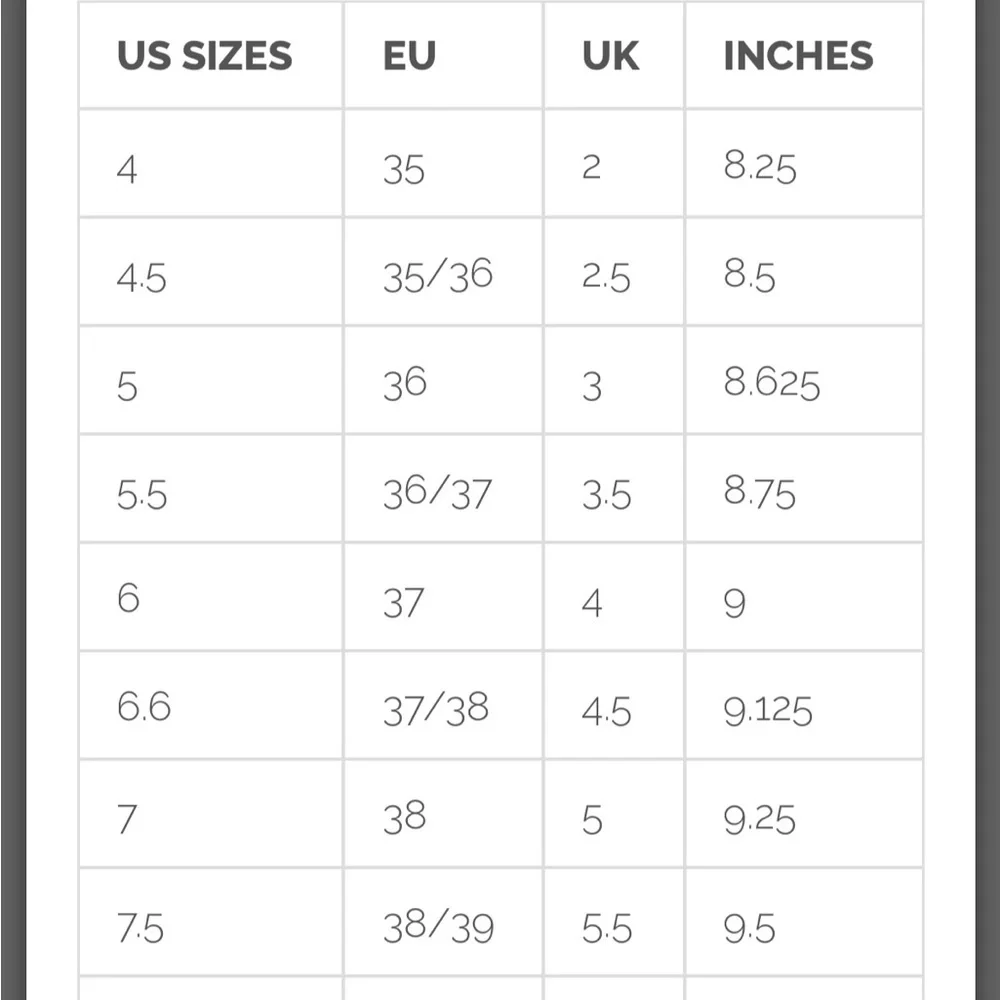Viewport: 1000px width, 1000px height.
Task: Select the UK size 3.5 cell
Action: pos(606,494)
